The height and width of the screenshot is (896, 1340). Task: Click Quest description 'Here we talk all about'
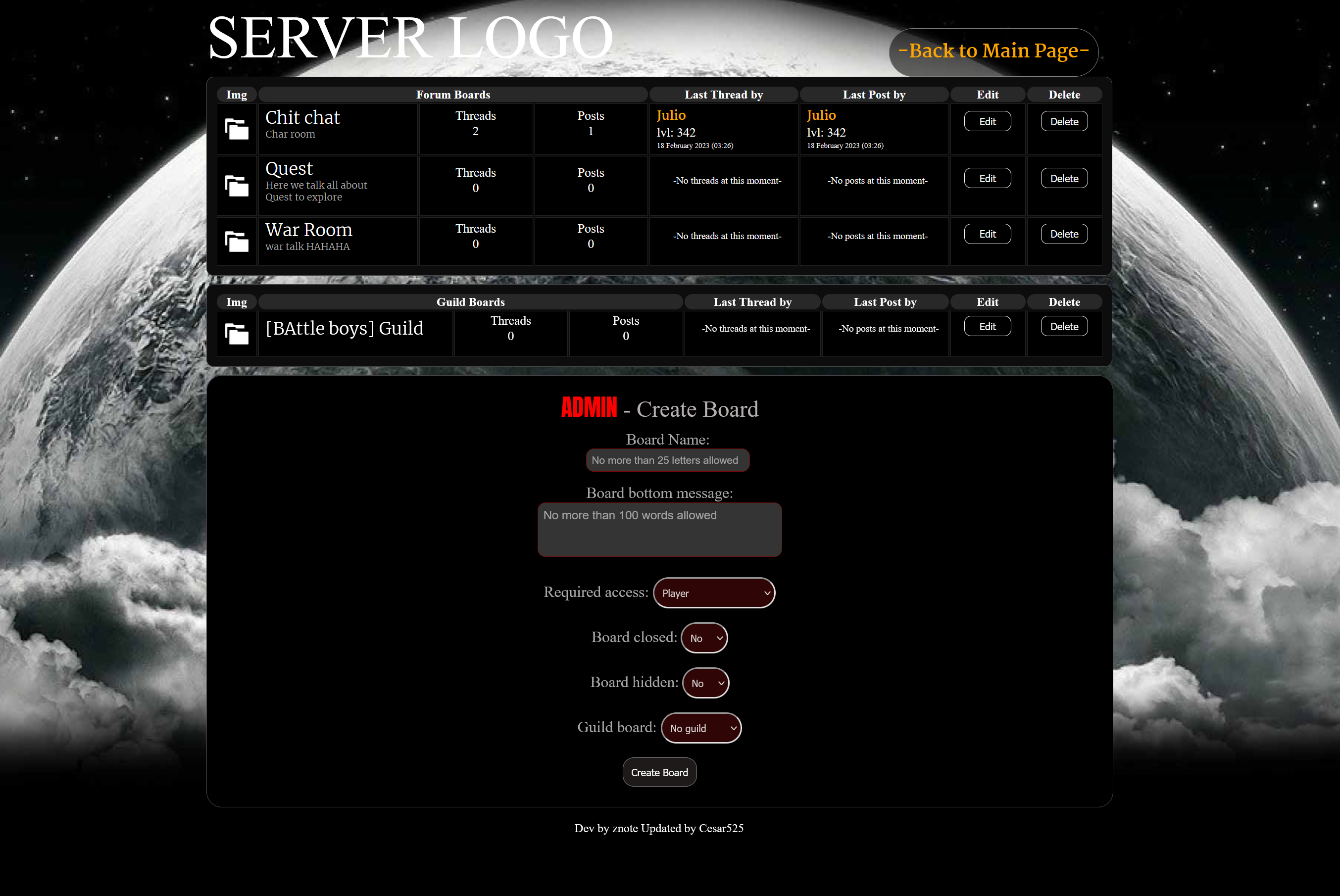point(316,185)
